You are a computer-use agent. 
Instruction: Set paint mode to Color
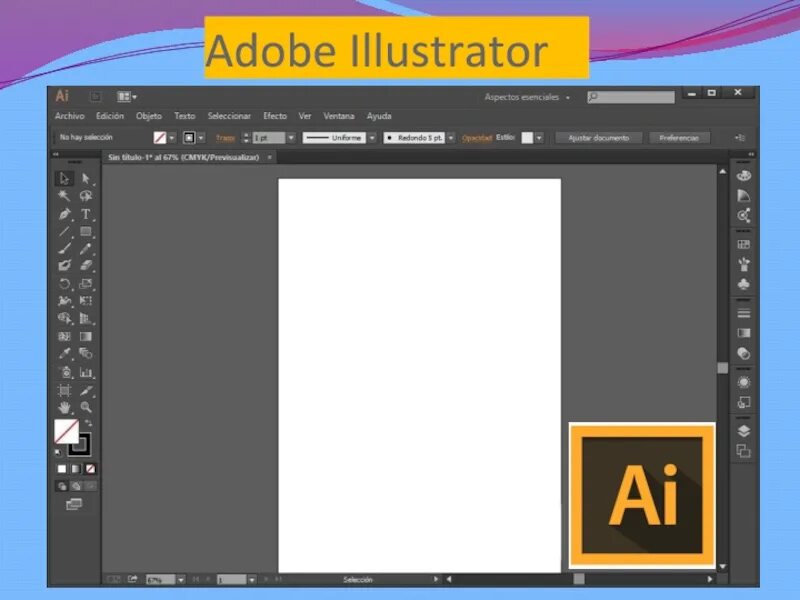(x=62, y=469)
